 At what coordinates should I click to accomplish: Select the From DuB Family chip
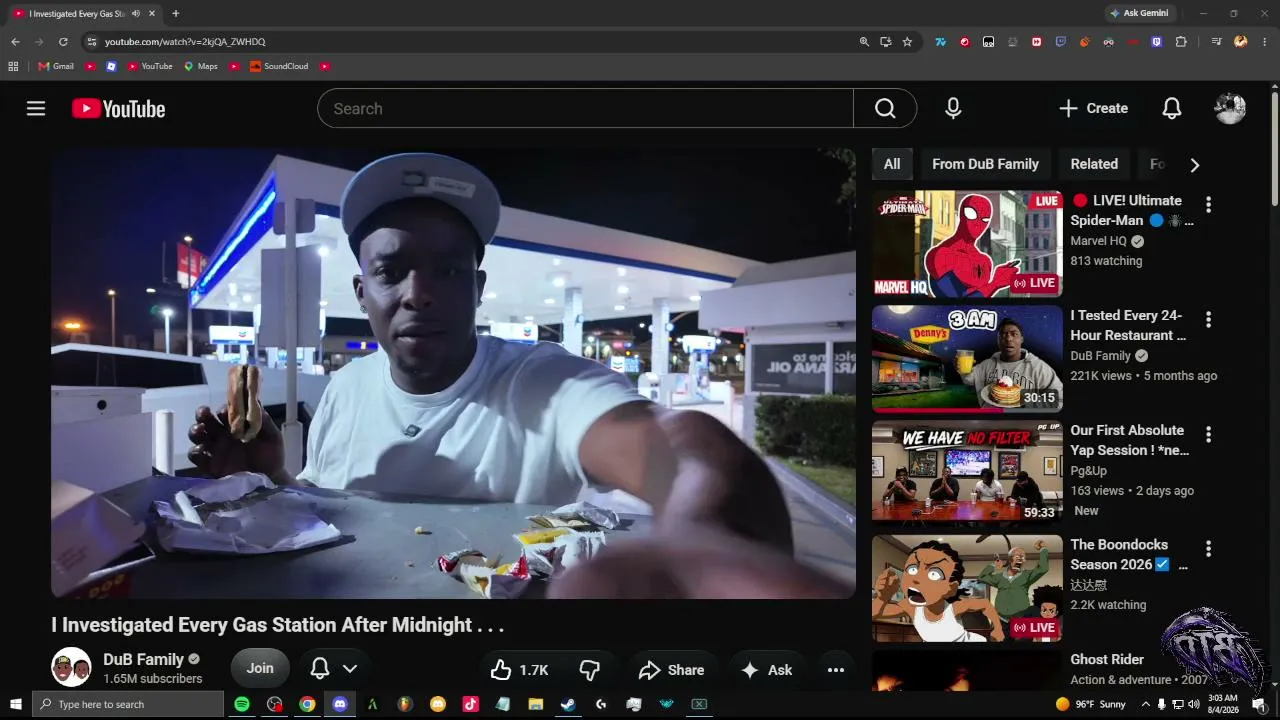[x=985, y=164]
